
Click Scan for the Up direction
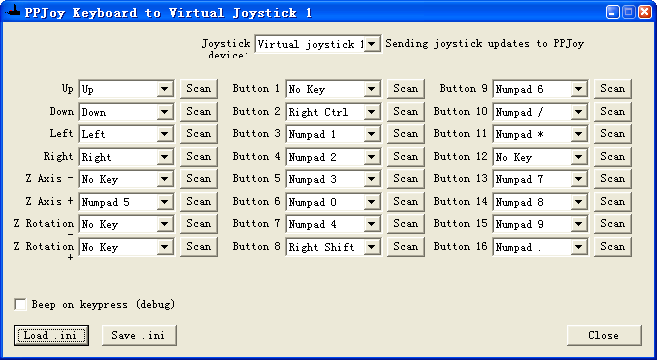pyautogui.click(x=199, y=89)
